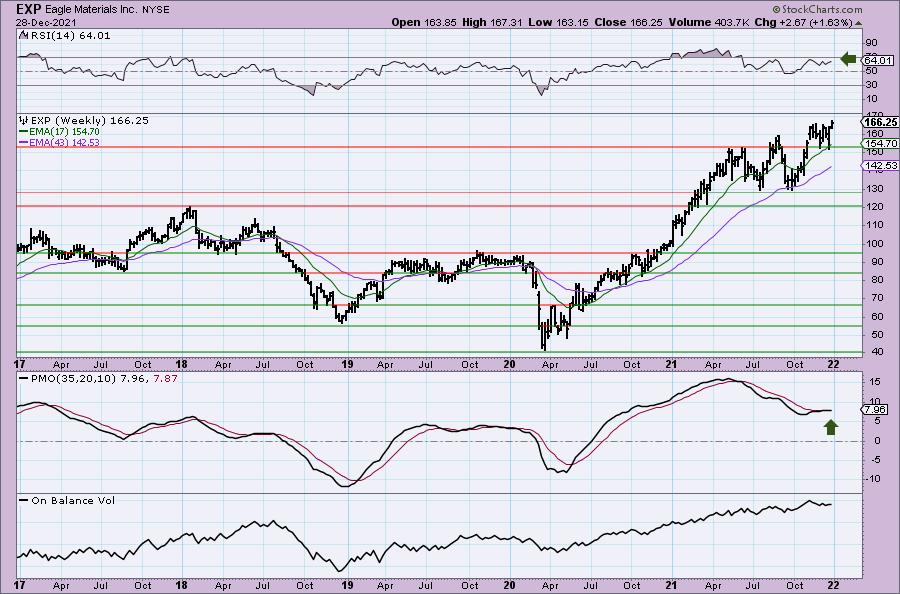900x594 pixels.
Task: Click year 18 under the price panel
Action: 181,364
